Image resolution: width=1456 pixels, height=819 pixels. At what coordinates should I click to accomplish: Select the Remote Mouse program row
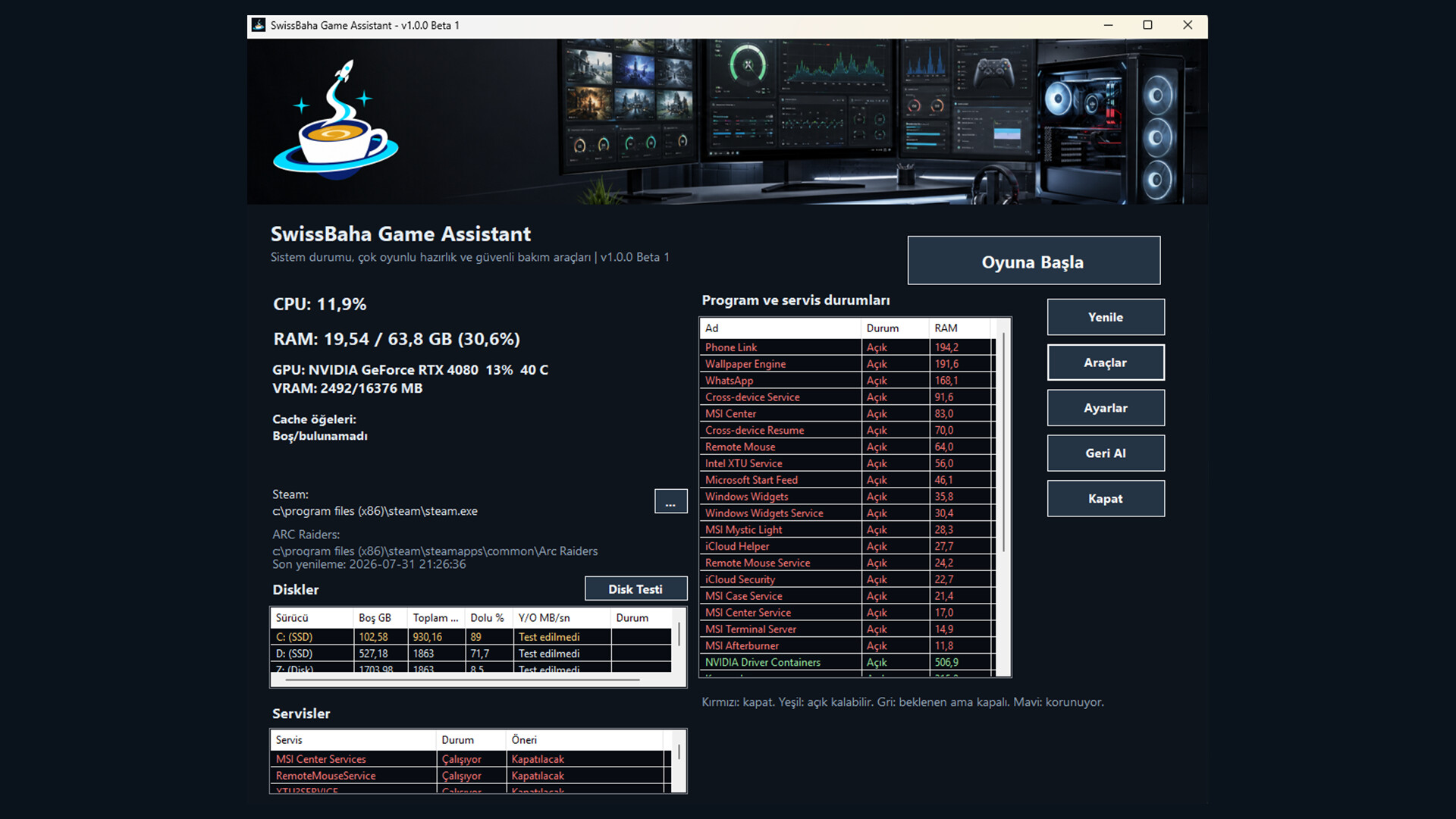coord(847,447)
